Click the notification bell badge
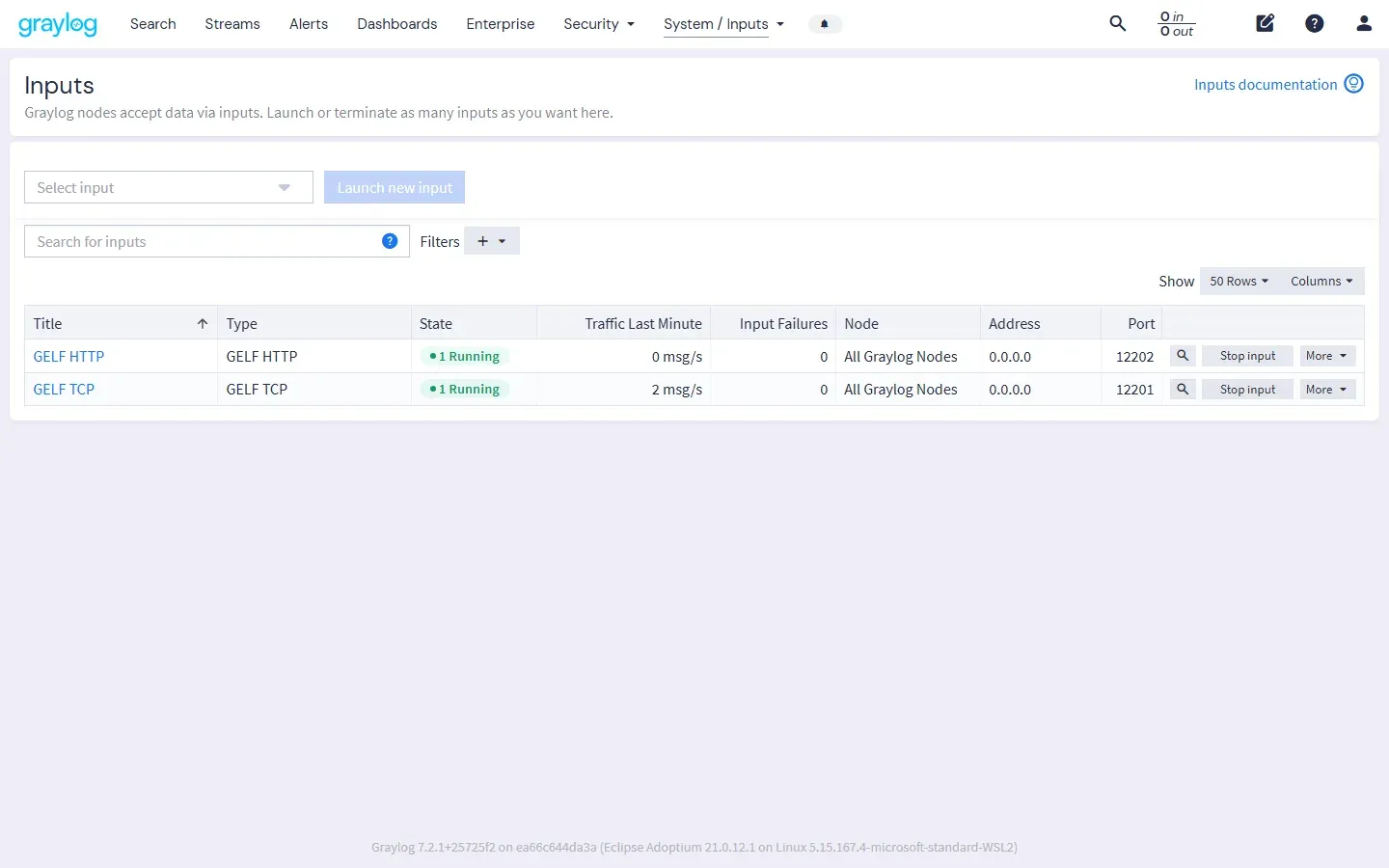This screenshot has height=868, width=1389. click(825, 24)
